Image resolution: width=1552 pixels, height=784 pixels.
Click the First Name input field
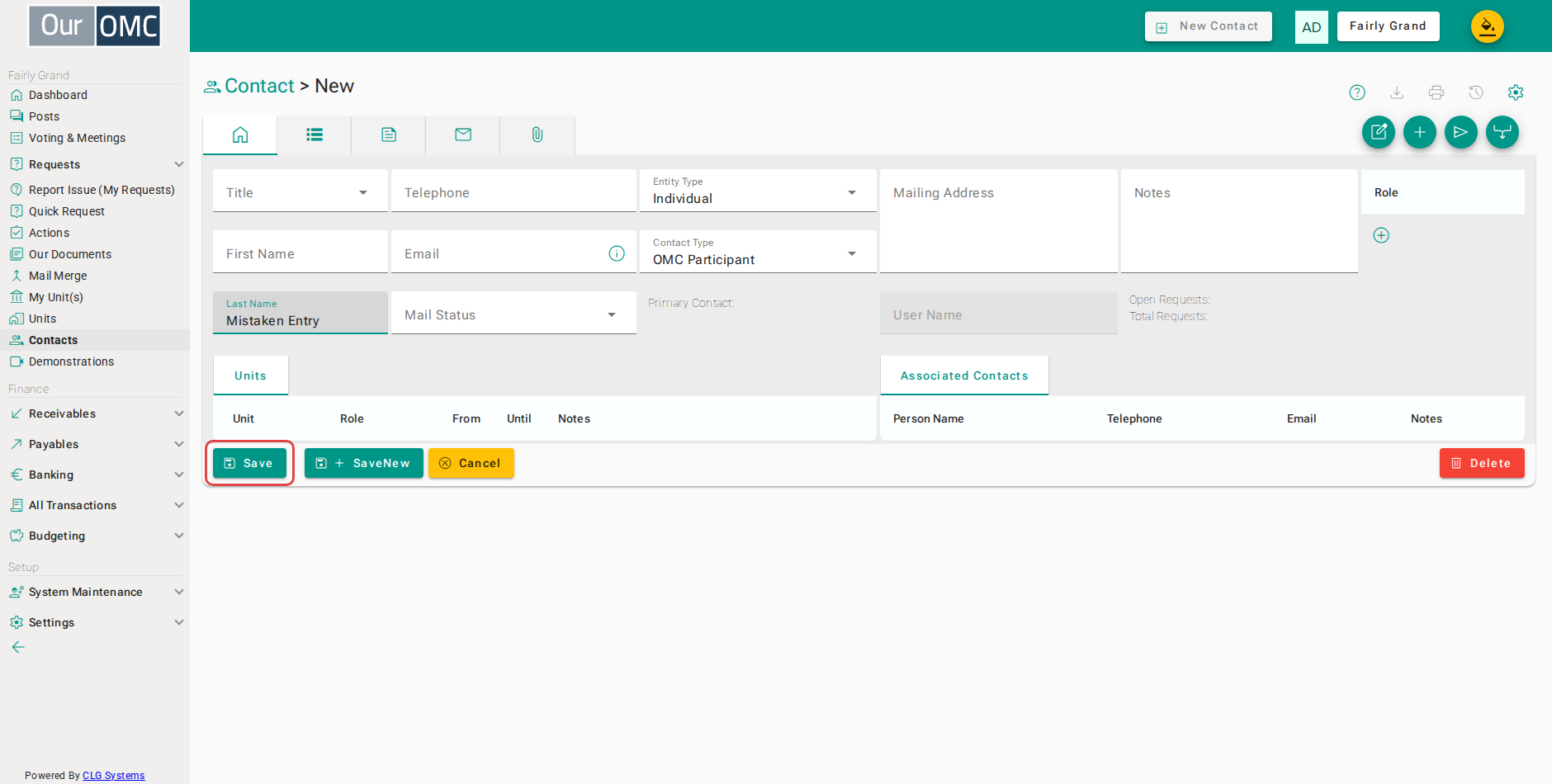point(300,253)
